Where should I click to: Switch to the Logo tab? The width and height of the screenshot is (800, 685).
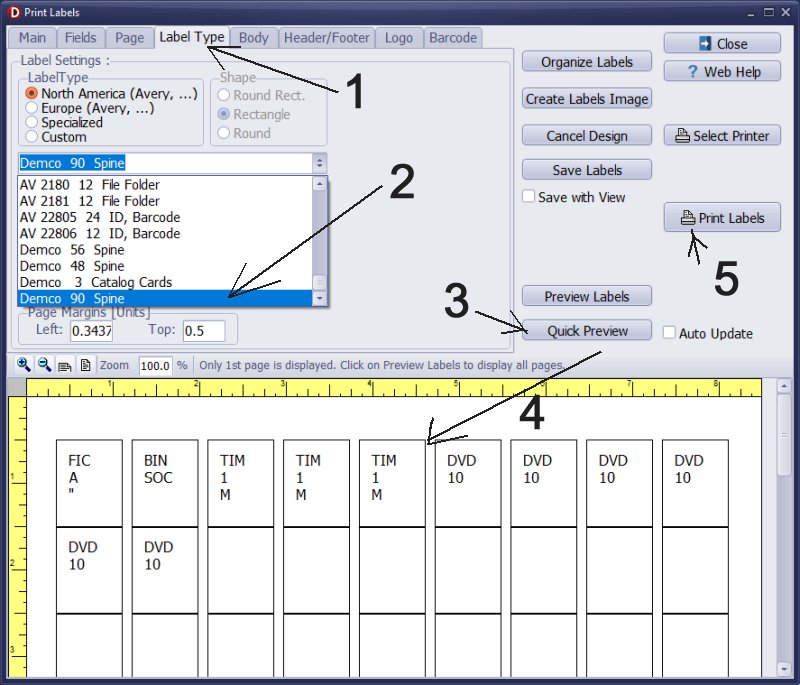pos(399,38)
